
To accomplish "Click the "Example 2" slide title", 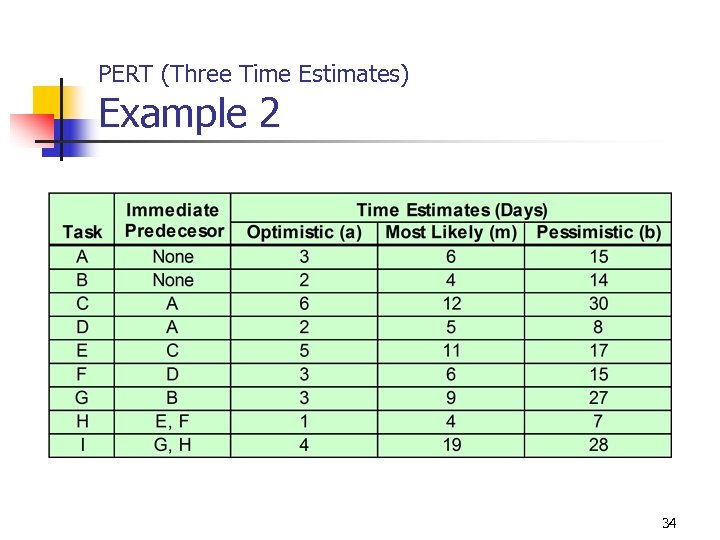I will [x=189, y=114].
